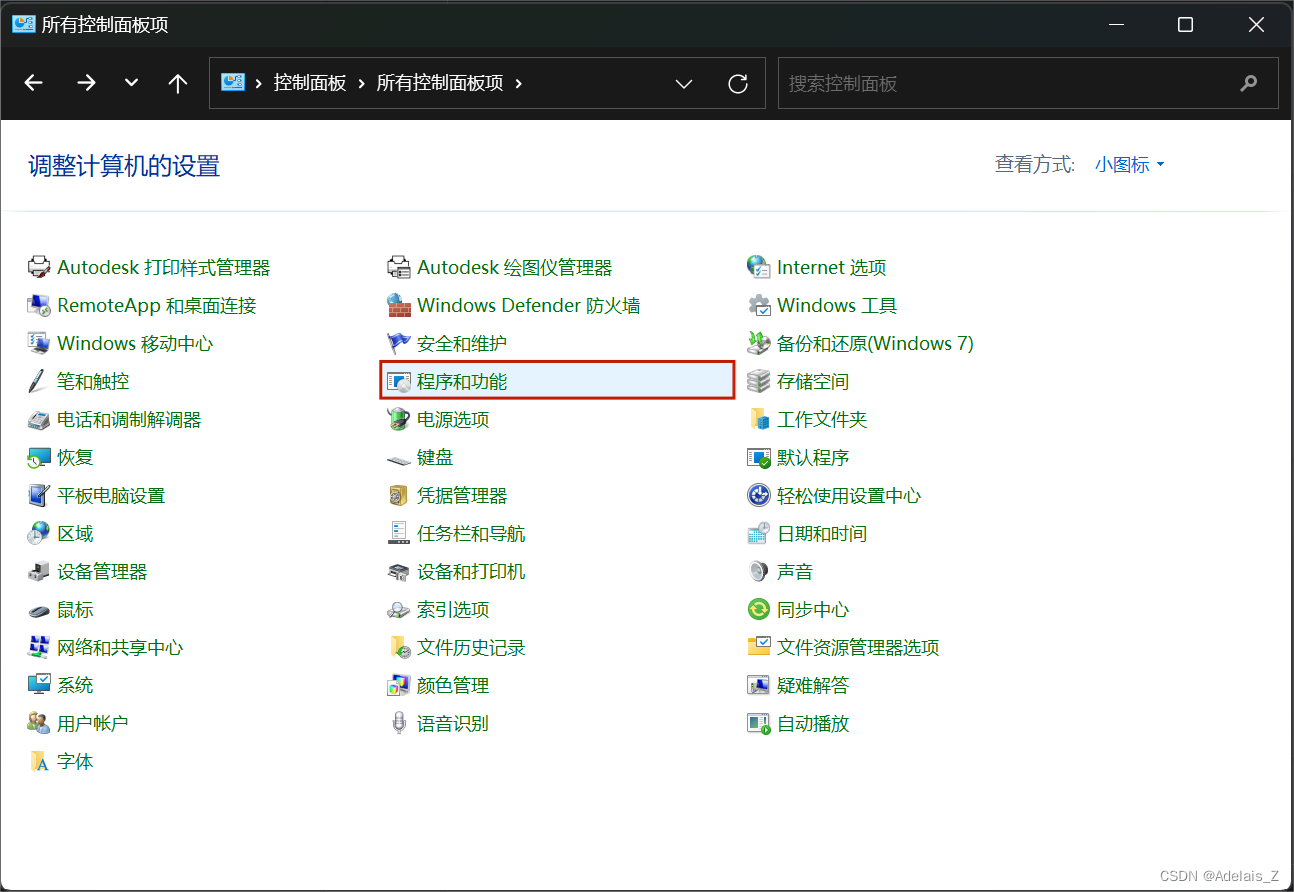Click the RemoteApp 和桌面连接 icon
1294x892 pixels.
39,305
